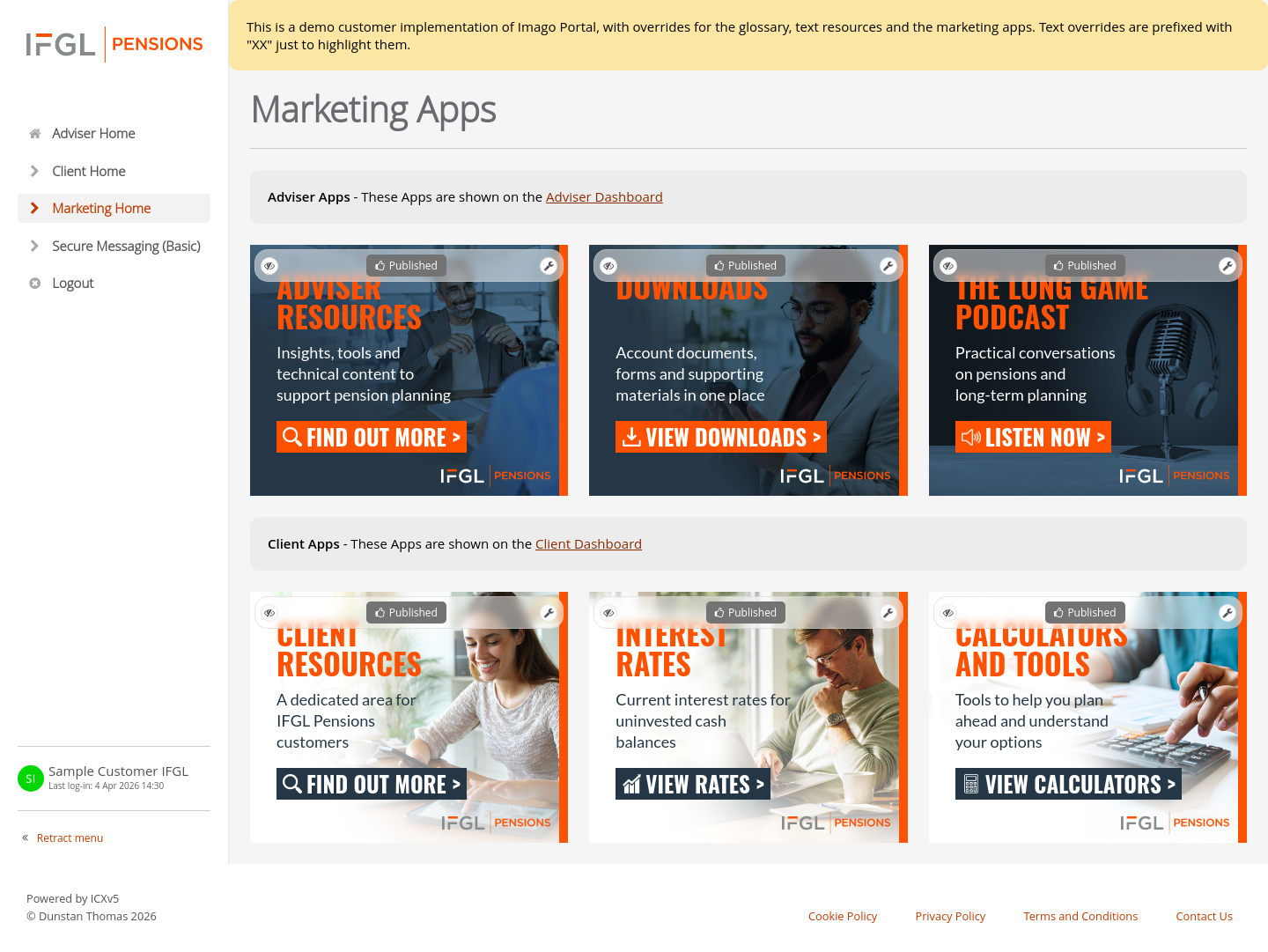
Task: Open Contact Us footer link
Action: pos(1204,916)
